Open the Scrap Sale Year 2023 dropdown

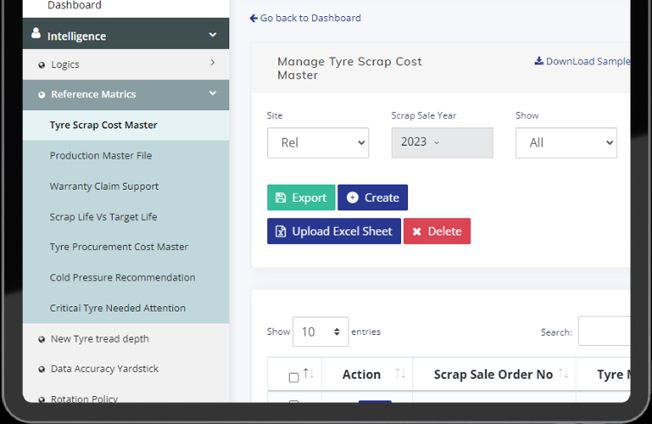pos(441,143)
